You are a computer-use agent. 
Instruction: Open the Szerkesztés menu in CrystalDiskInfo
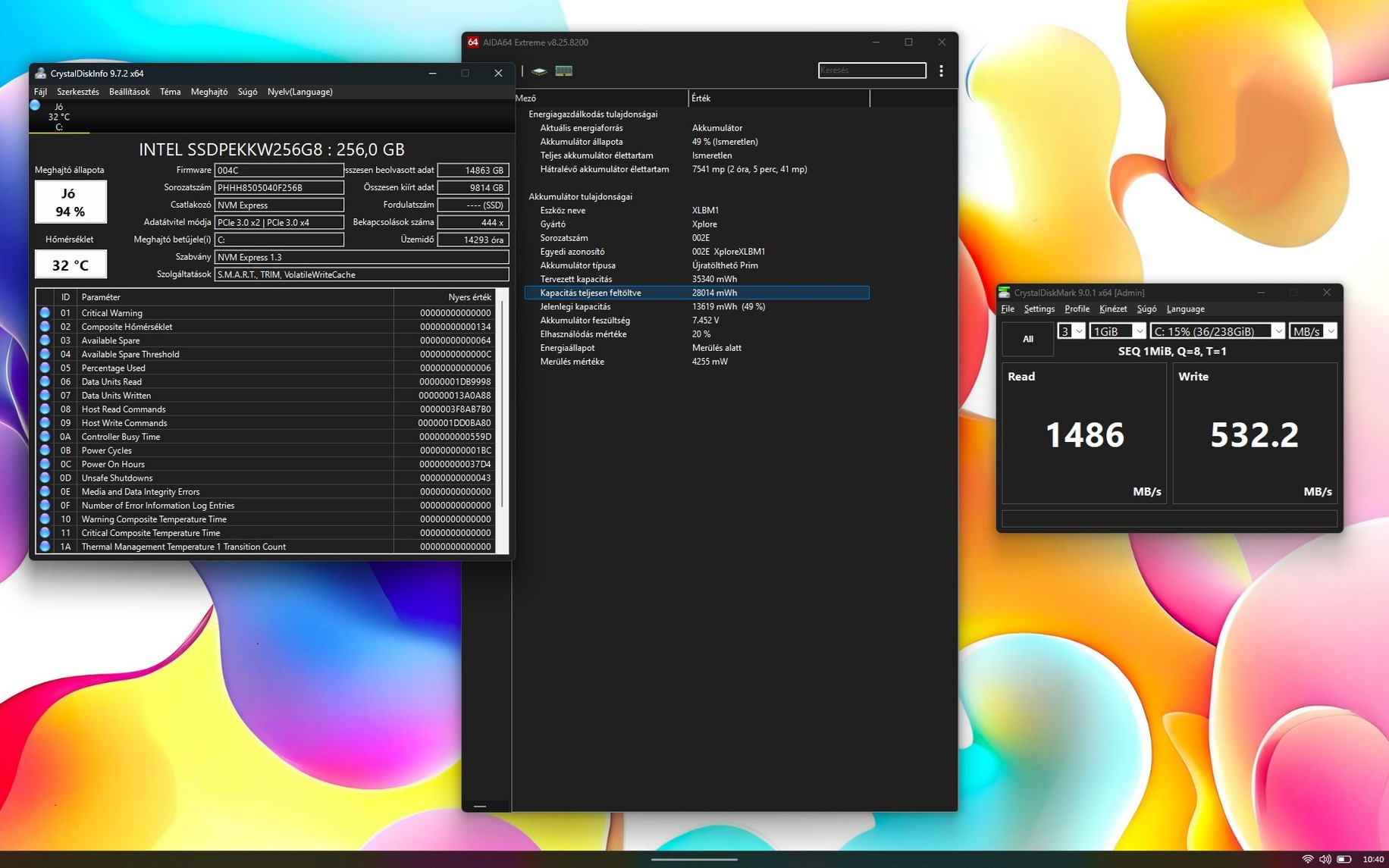pyautogui.click(x=78, y=92)
